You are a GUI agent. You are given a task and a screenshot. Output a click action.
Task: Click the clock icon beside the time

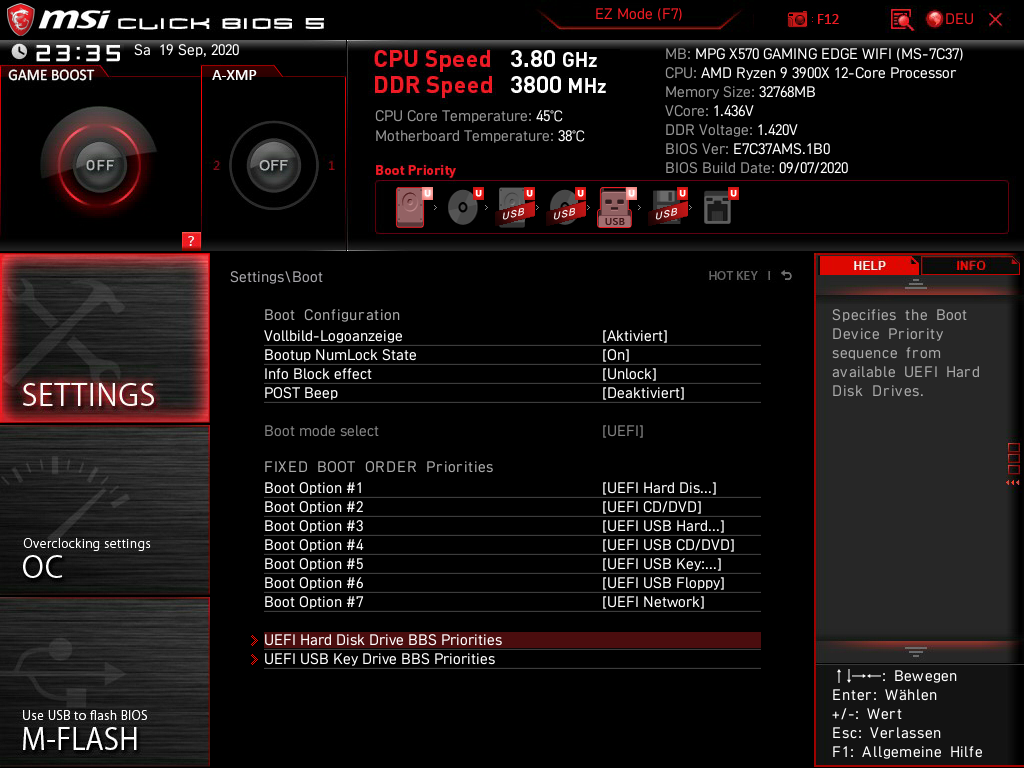point(19,52)
